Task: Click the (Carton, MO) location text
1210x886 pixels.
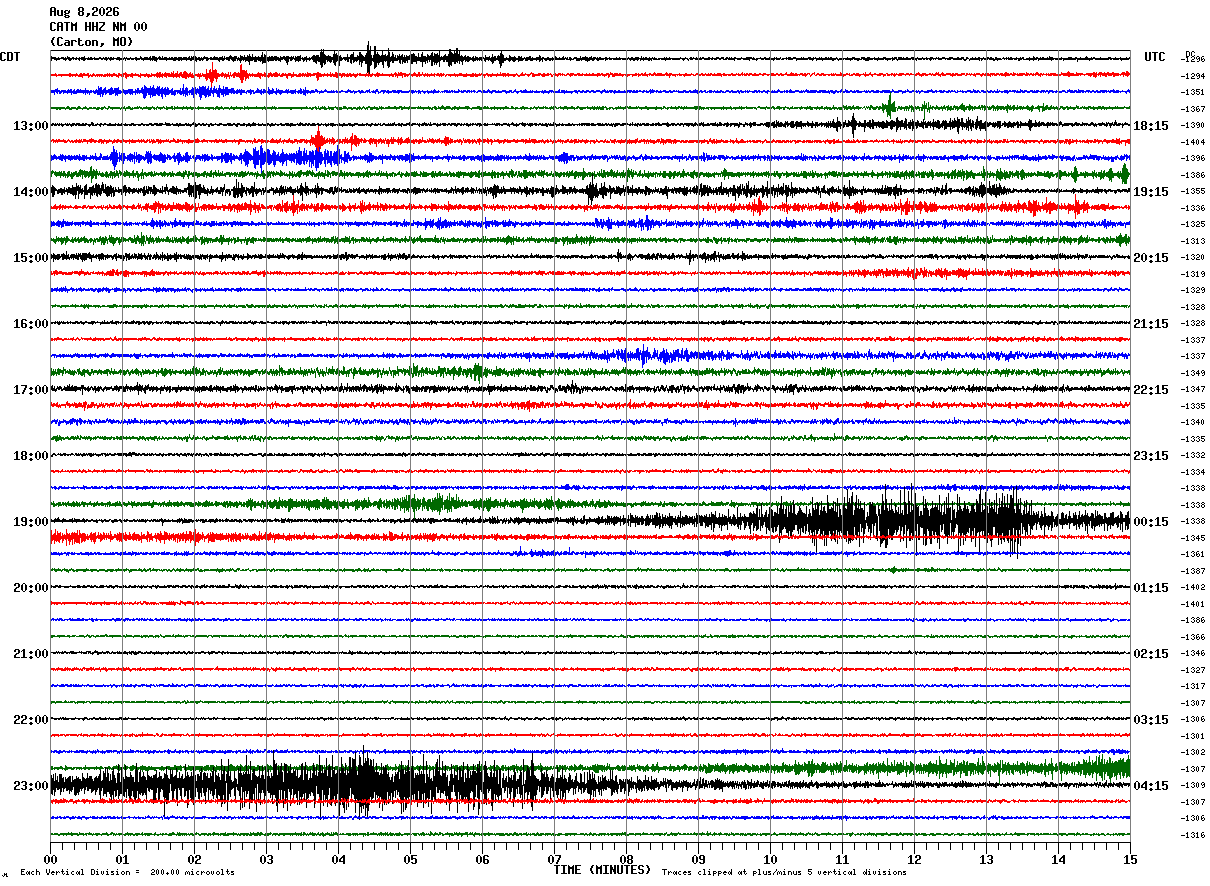Action: [x=91, y=42]
